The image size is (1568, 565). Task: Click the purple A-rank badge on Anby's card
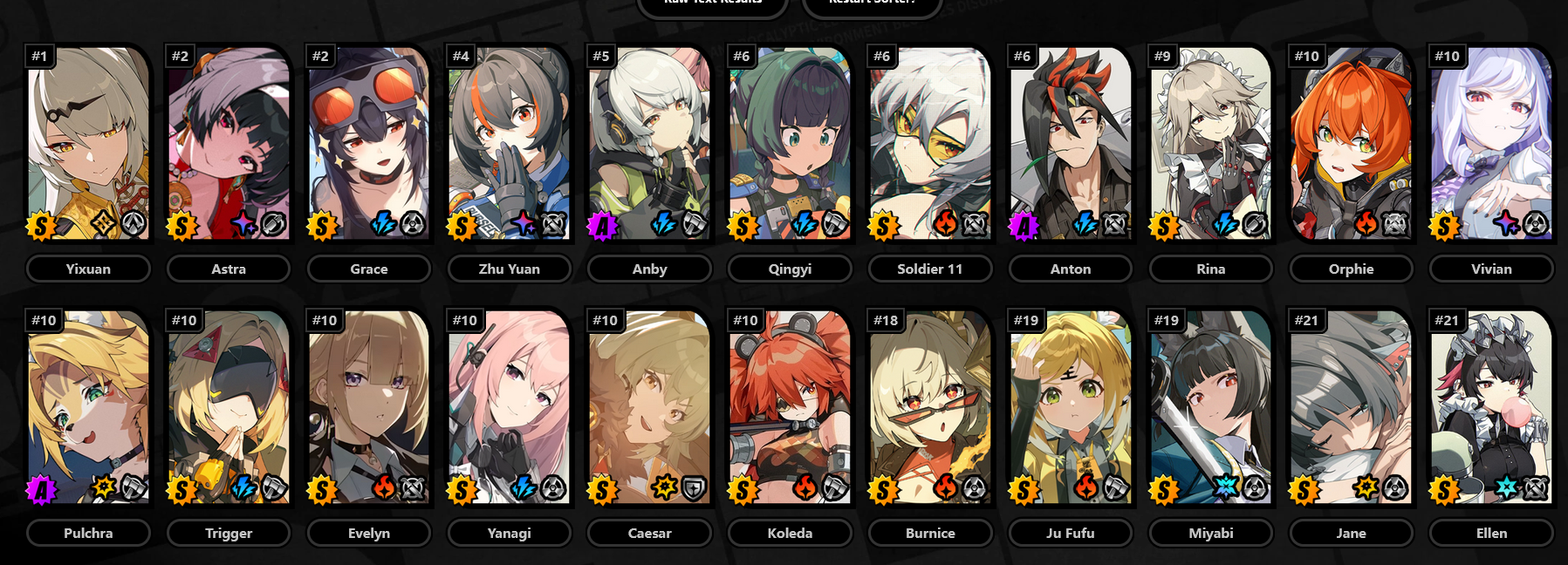[x=602, y=226]
